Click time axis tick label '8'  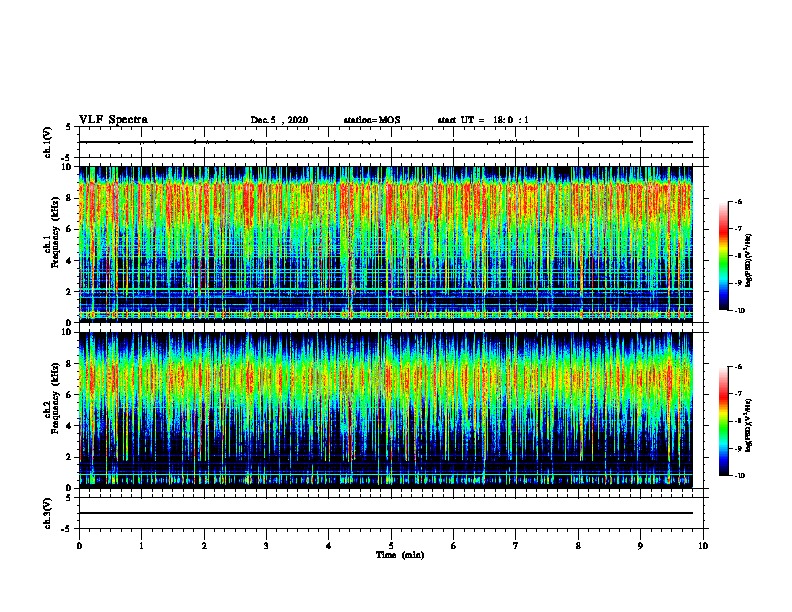(578, 546)
